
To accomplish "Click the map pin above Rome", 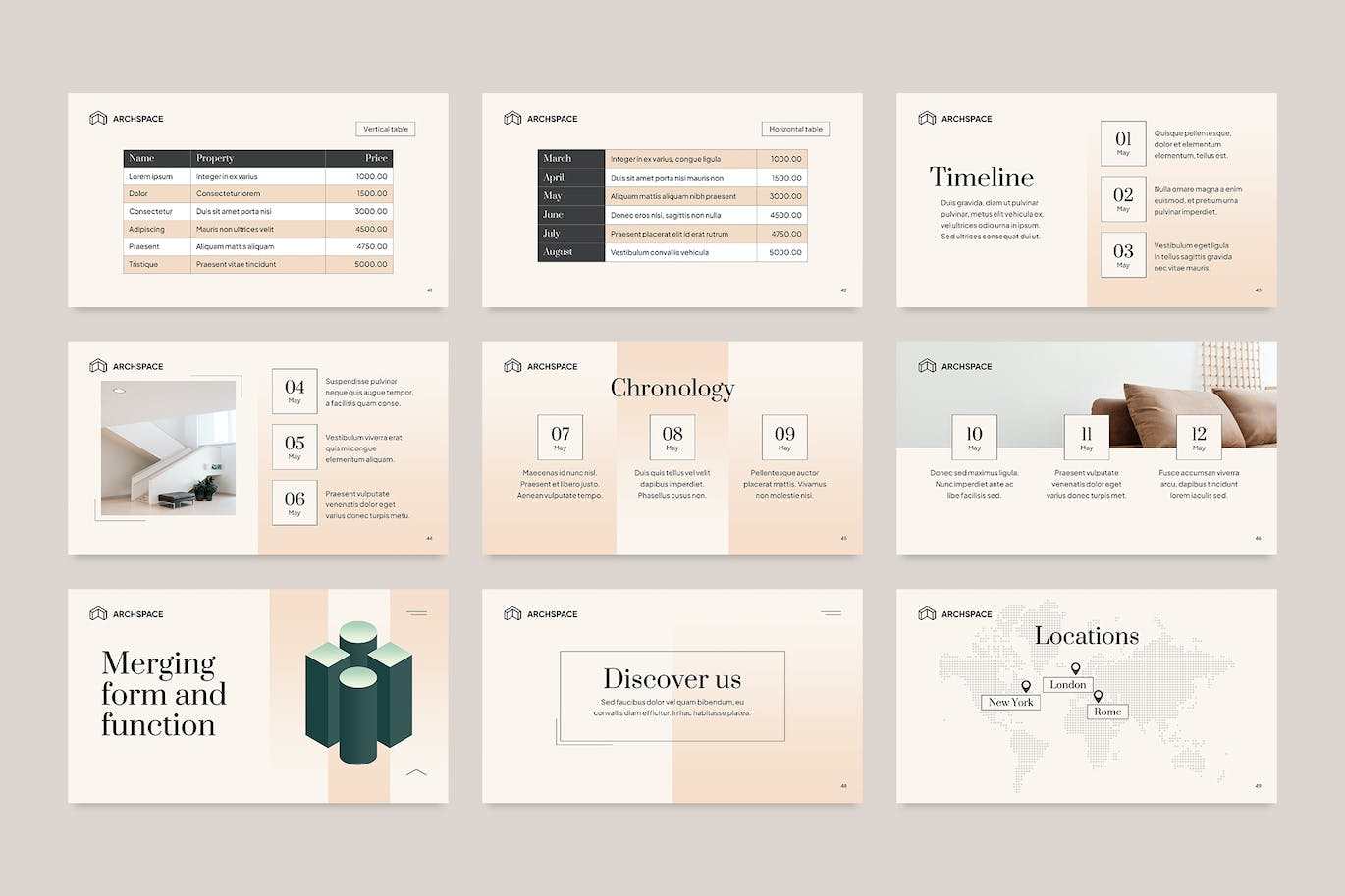I will [1098, 696].
